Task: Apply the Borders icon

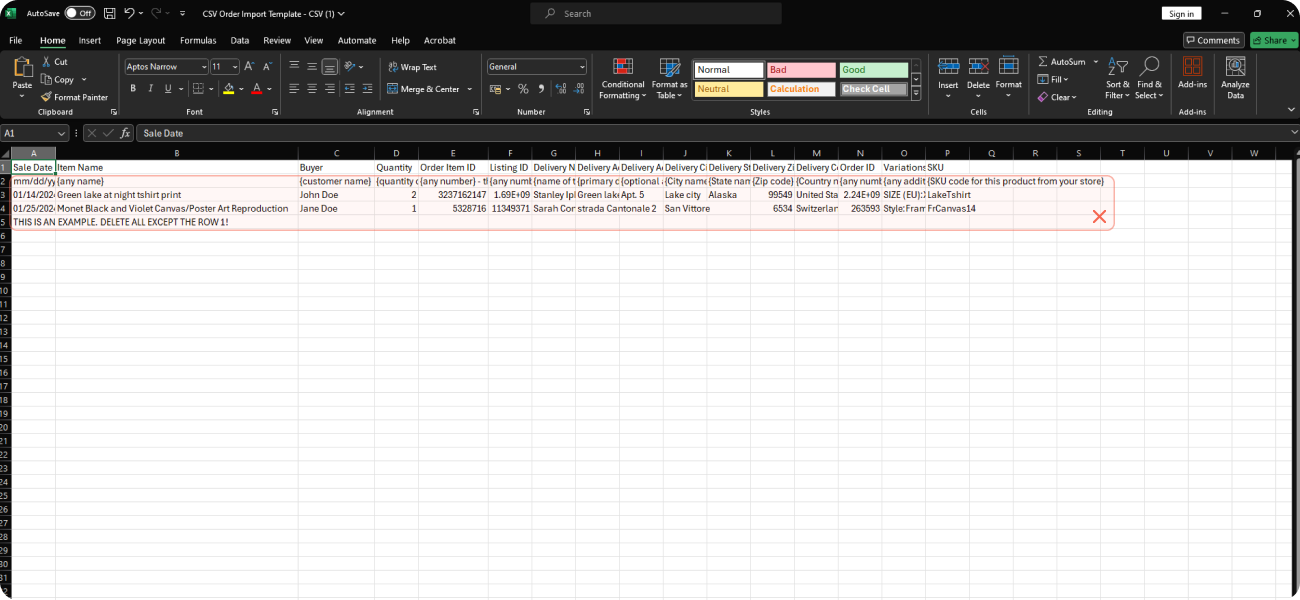Action: click(x=197, y=89)
